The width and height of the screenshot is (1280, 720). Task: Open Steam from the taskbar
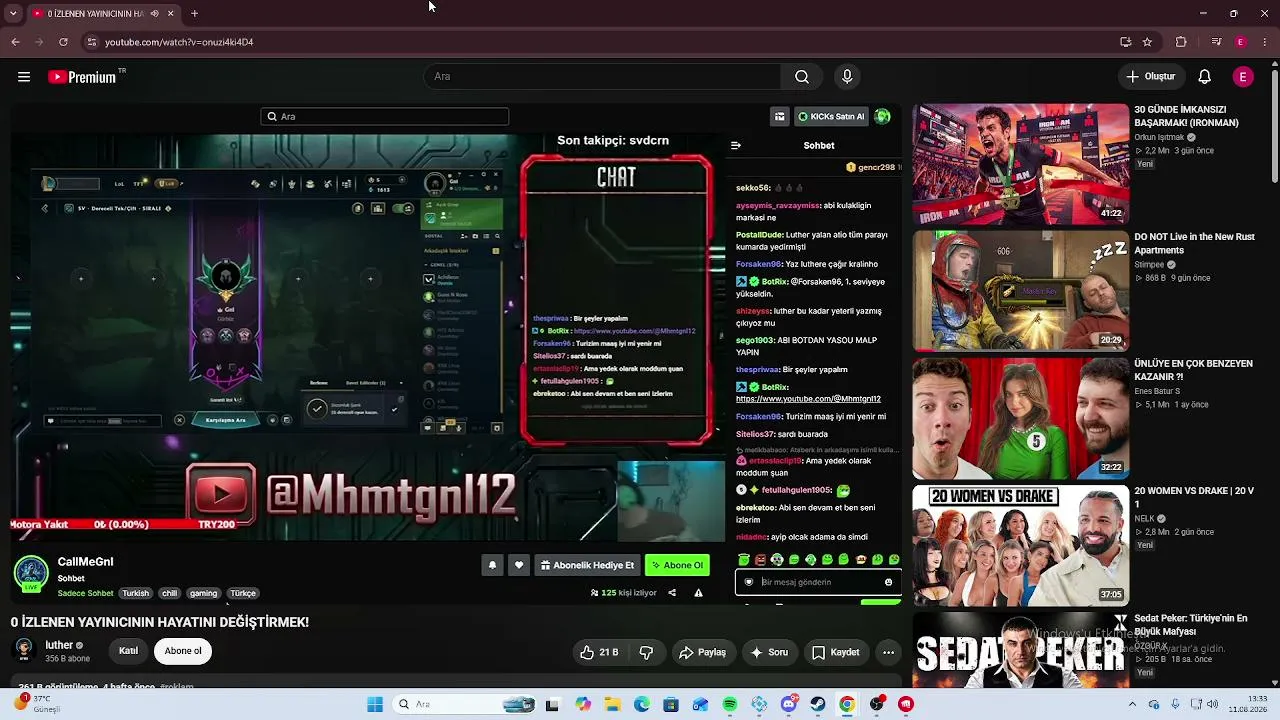click(x=818, y=704)
